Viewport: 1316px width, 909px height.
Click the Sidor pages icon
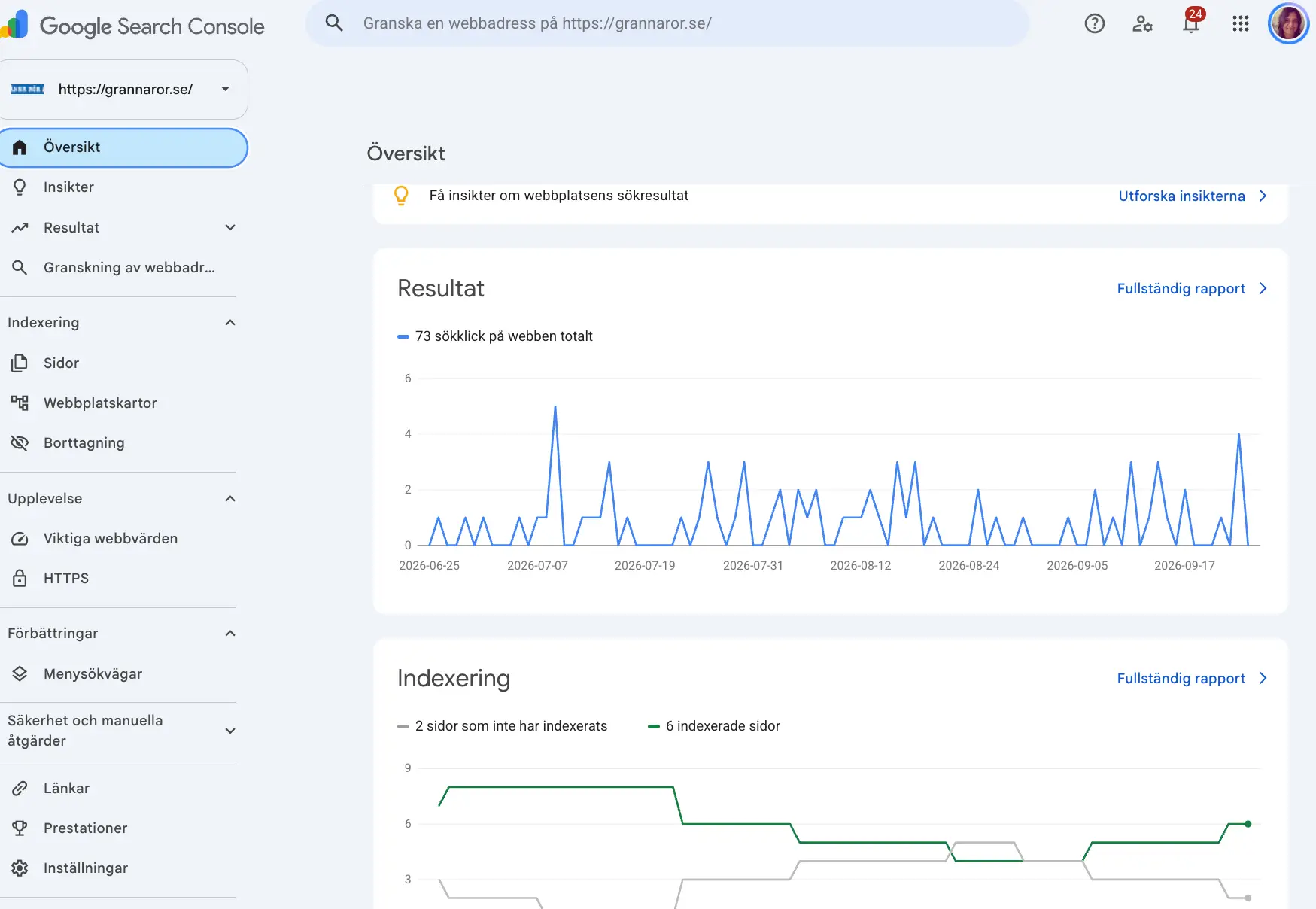coord(20,363)
